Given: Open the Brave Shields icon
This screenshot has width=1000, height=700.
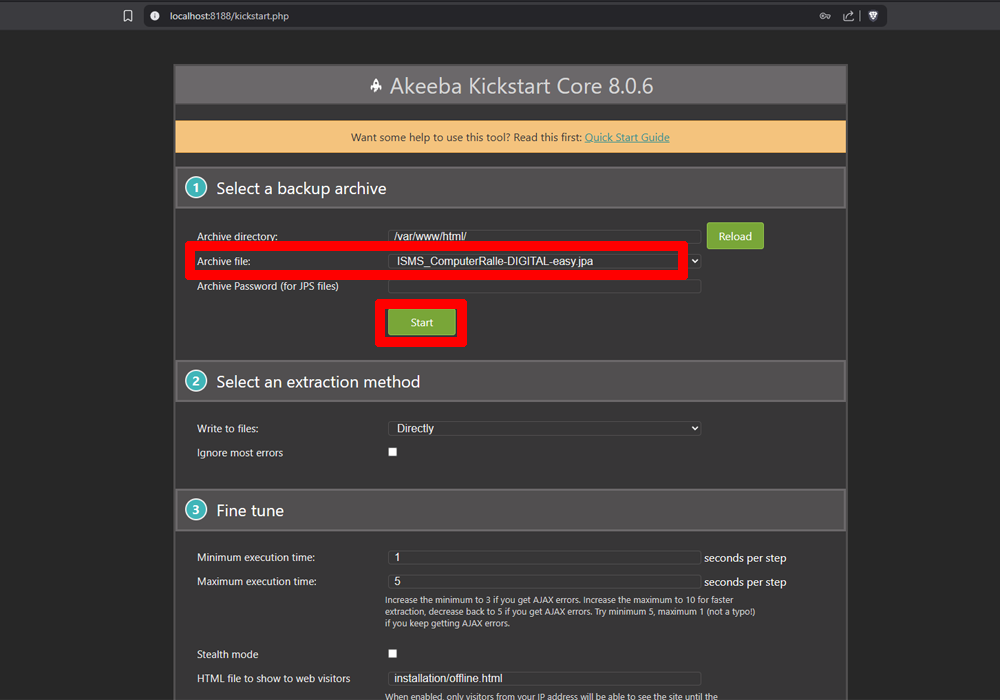Looking at the screenshot, I should [x=872, y=16].
